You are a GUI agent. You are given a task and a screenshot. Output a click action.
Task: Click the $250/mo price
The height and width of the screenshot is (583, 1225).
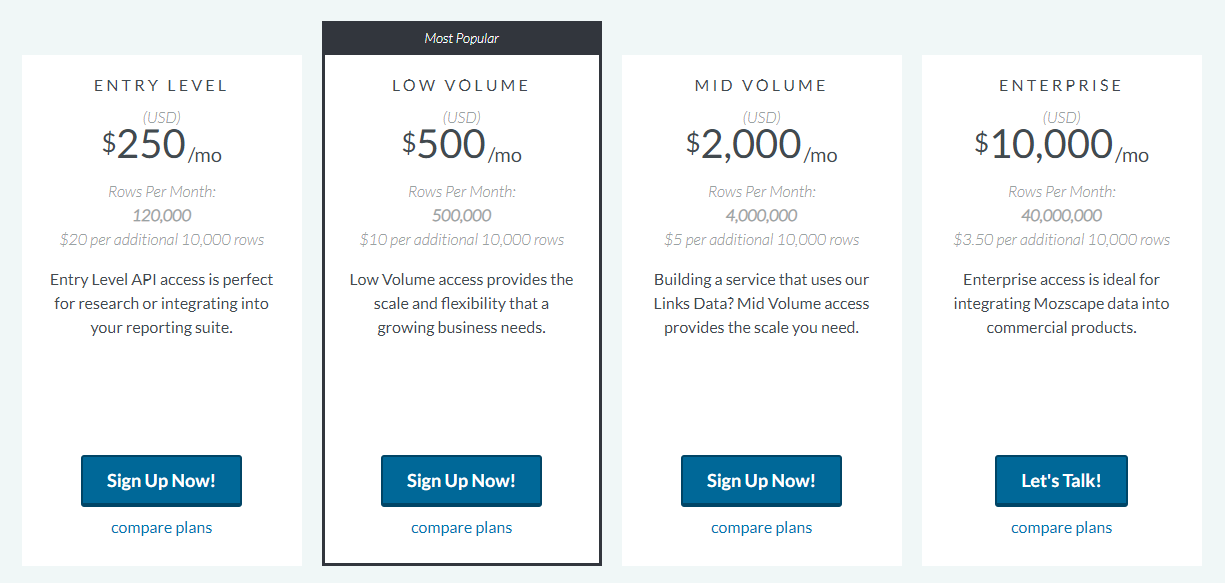[161, 146]
